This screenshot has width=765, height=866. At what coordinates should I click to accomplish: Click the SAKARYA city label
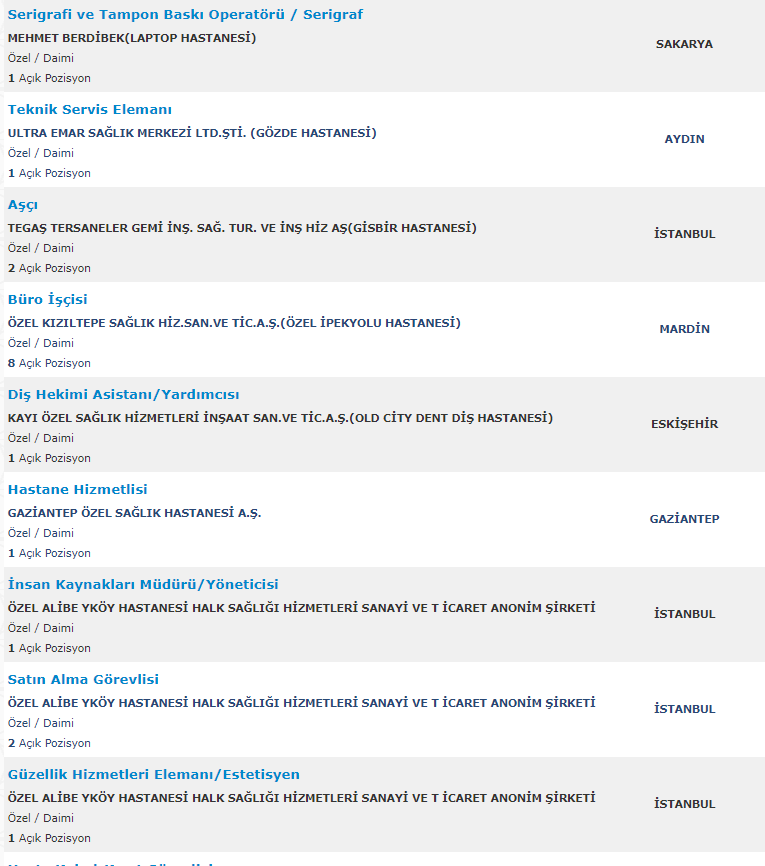684,44
